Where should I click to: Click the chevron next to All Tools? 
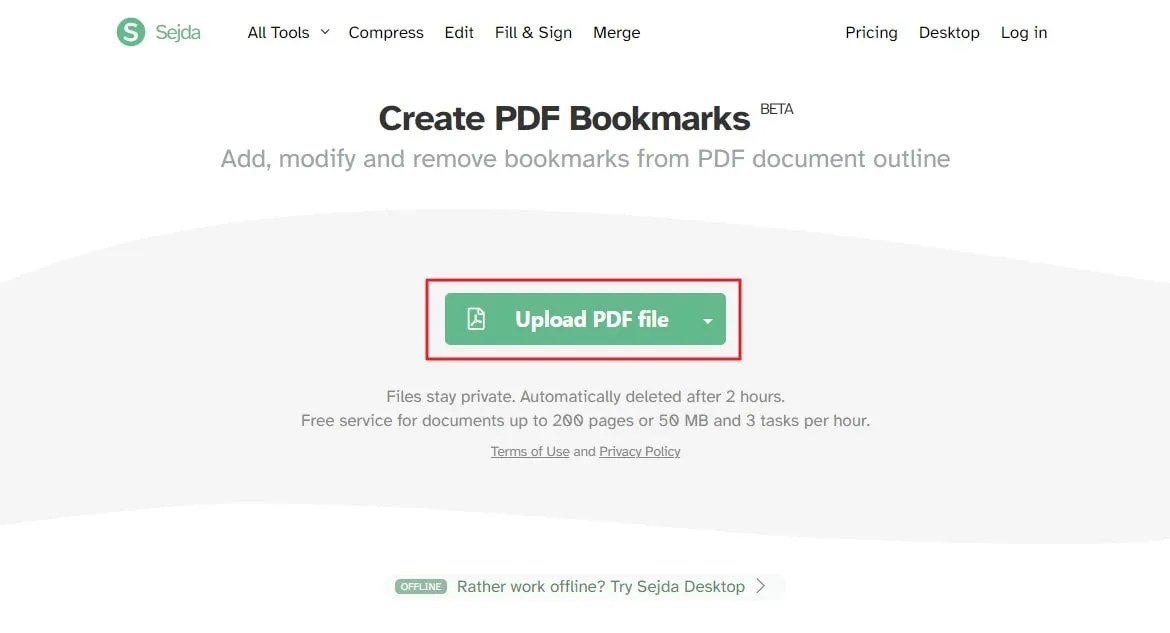click(324, 32)
